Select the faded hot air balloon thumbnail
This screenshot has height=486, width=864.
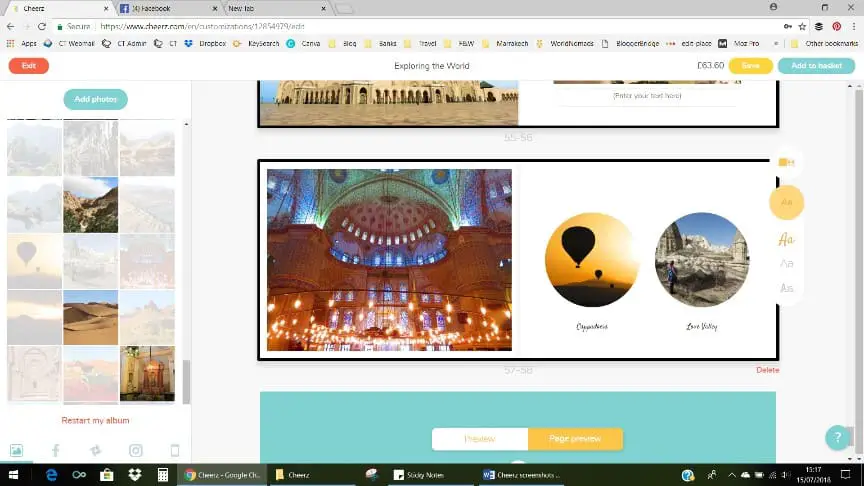34,261
